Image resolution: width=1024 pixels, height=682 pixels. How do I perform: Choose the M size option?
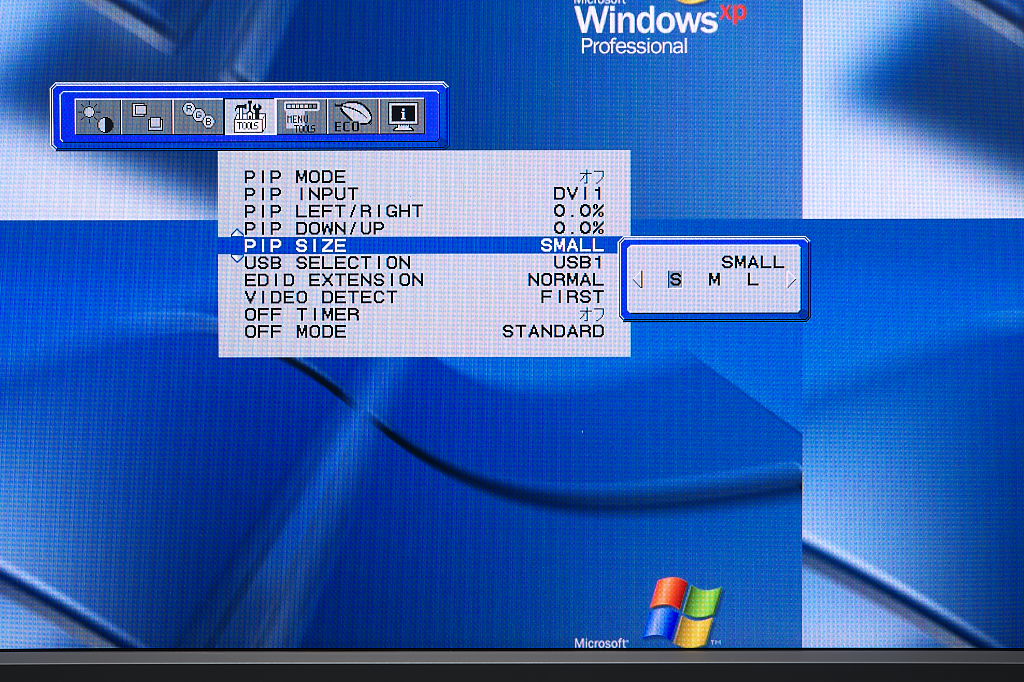point(714,280)
